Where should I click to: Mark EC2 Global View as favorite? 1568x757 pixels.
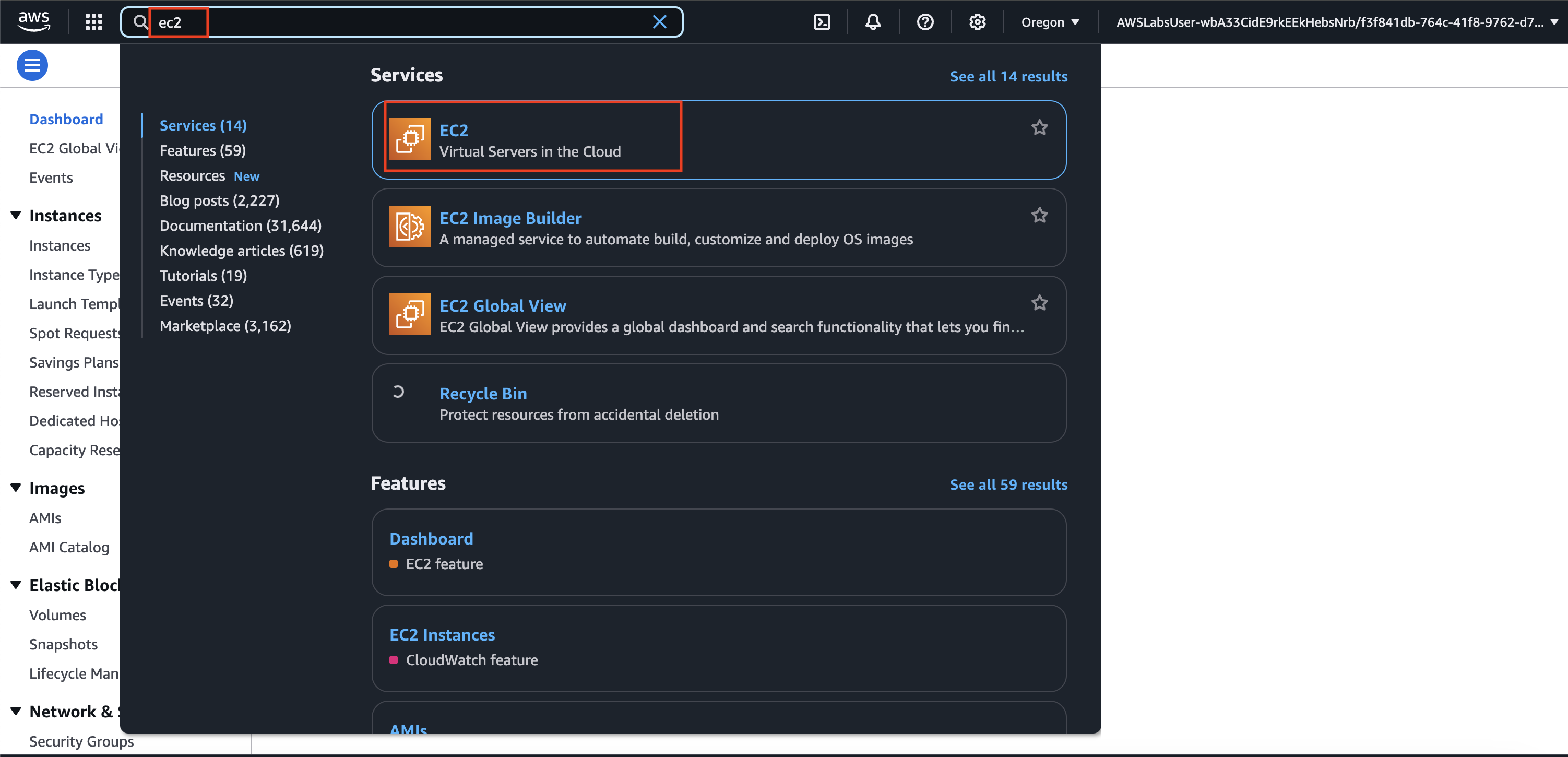click(x=1039, y=303)
